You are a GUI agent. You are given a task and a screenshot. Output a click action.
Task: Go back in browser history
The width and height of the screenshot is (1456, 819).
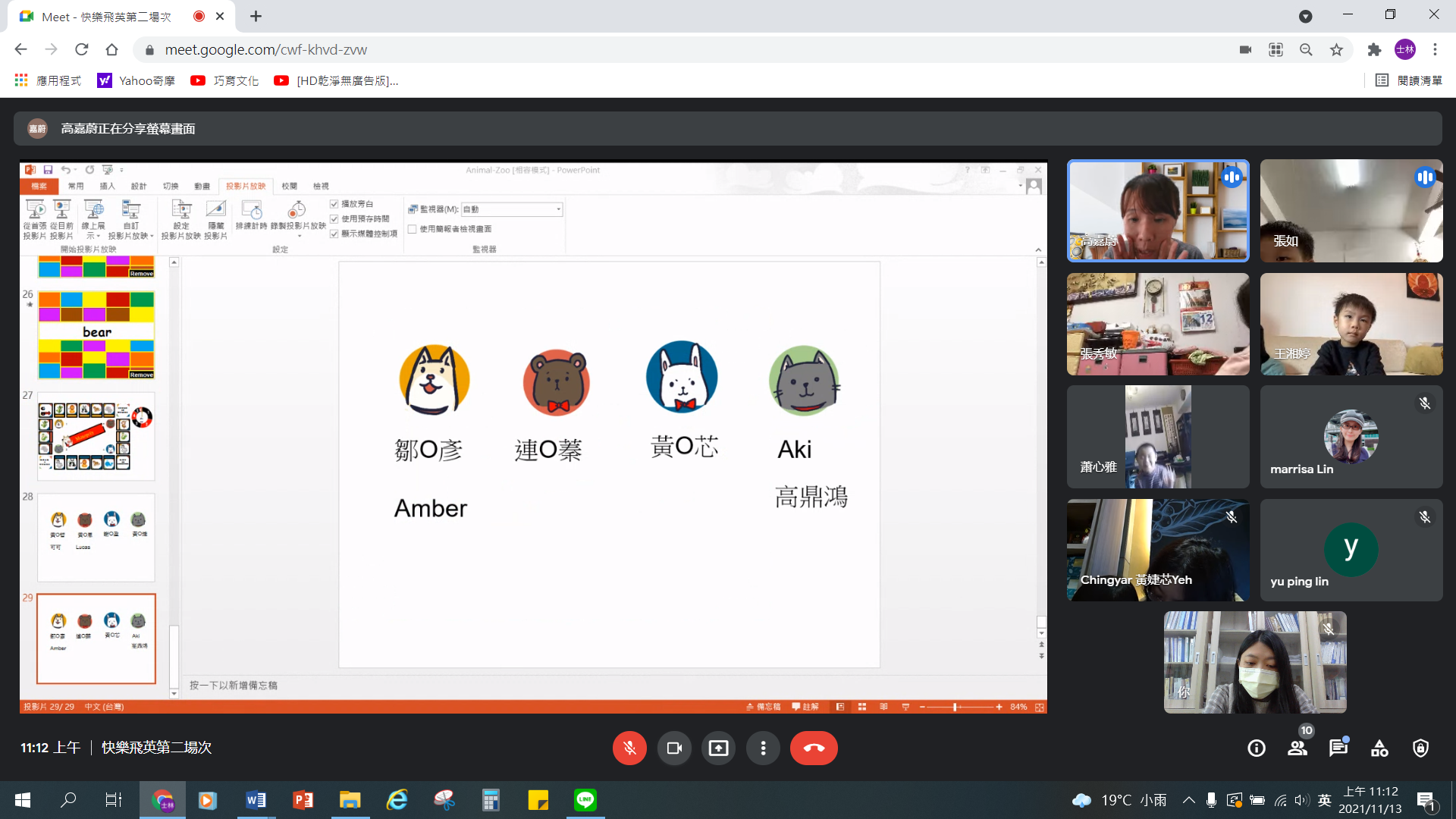(x=20, y=49)
